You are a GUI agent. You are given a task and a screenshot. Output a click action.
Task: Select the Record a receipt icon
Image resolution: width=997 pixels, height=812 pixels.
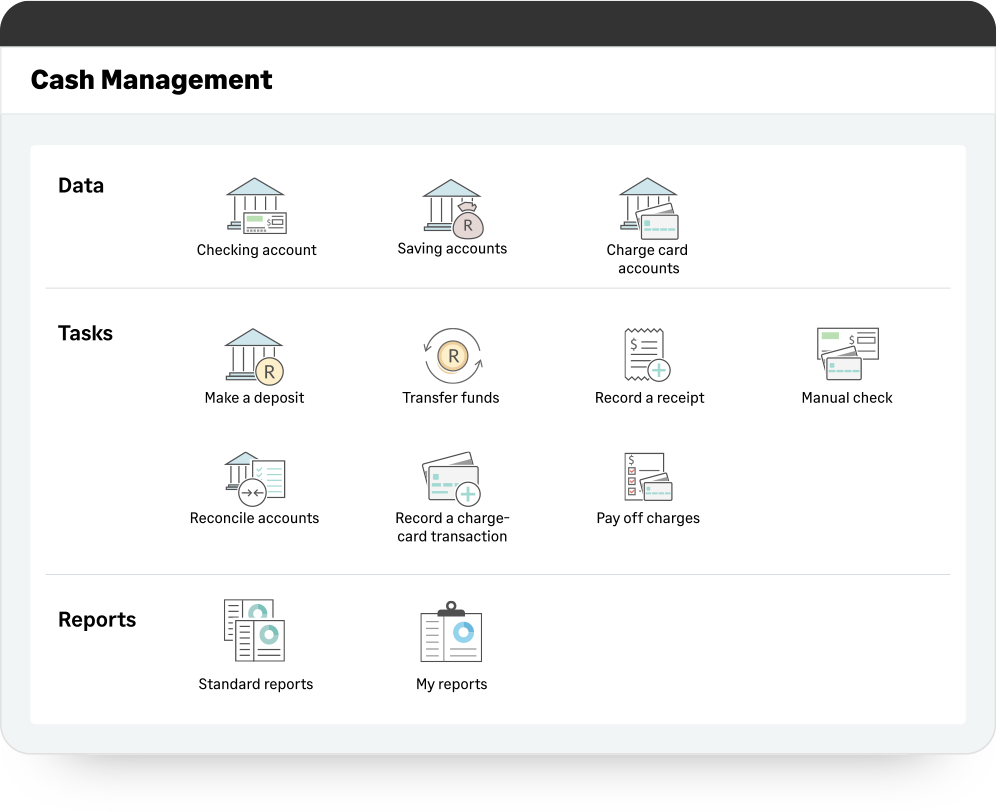[x=647, y=354]
